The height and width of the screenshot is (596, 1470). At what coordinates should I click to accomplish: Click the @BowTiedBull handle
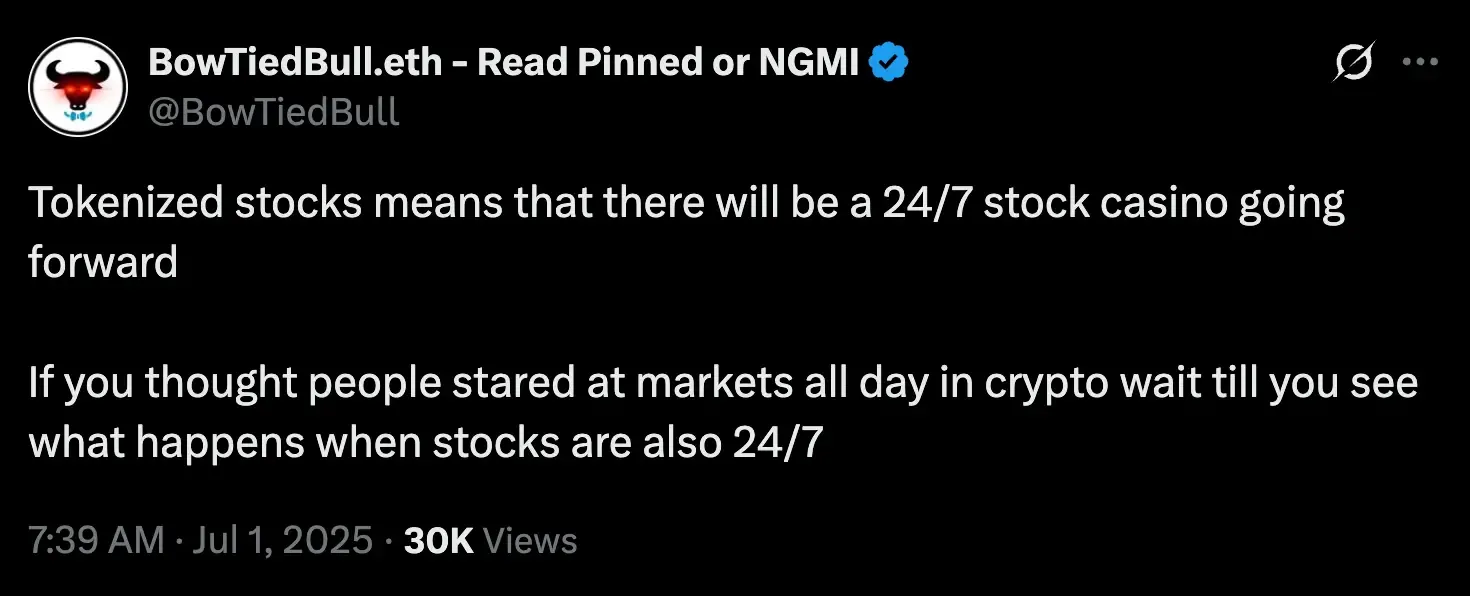tap(276, 112)
